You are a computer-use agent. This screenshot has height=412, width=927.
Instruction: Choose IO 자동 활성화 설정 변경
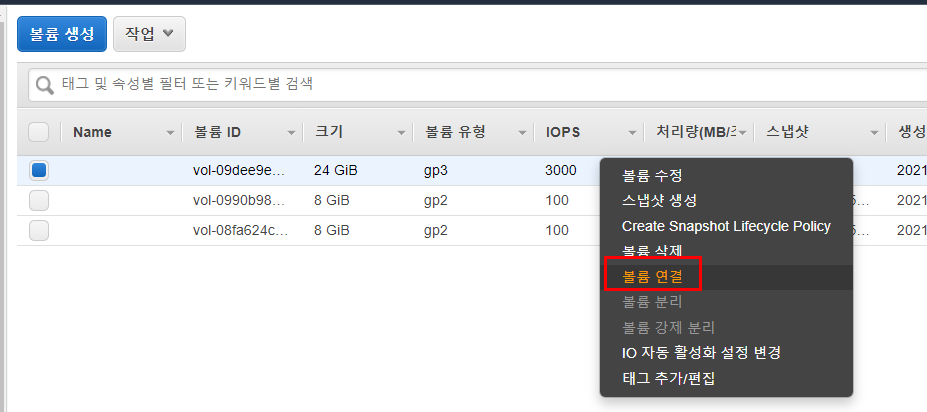pyautogui.click(x=726, y=353)
